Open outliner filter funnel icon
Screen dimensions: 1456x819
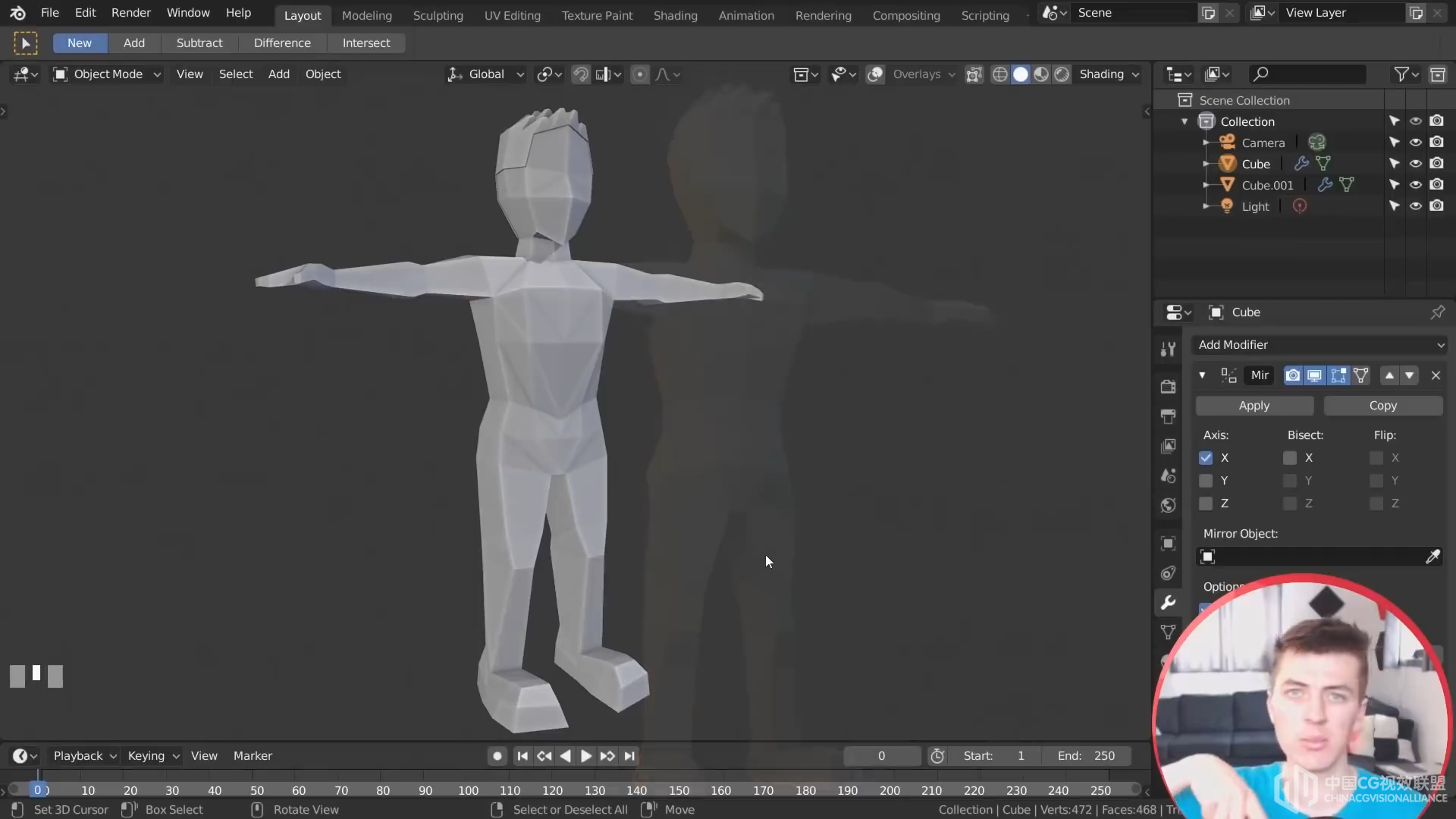click(1406, 74)
